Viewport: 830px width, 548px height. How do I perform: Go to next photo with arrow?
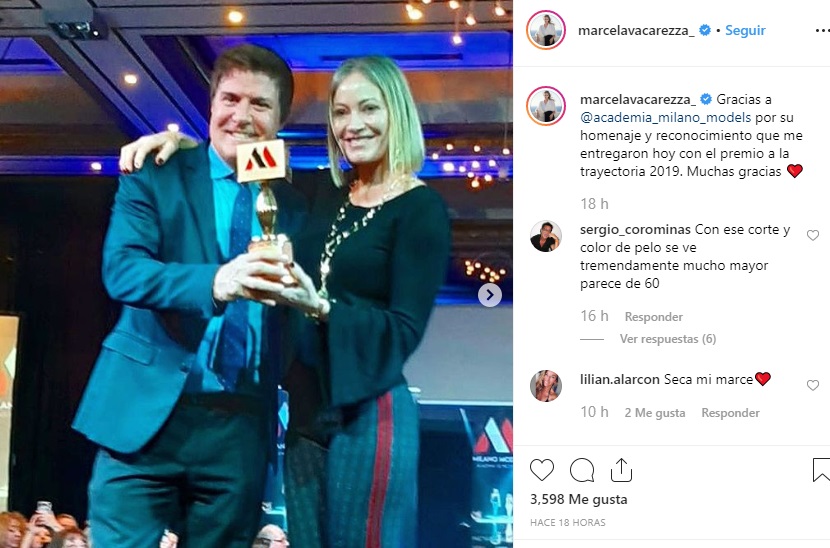(x=490, y=295)
